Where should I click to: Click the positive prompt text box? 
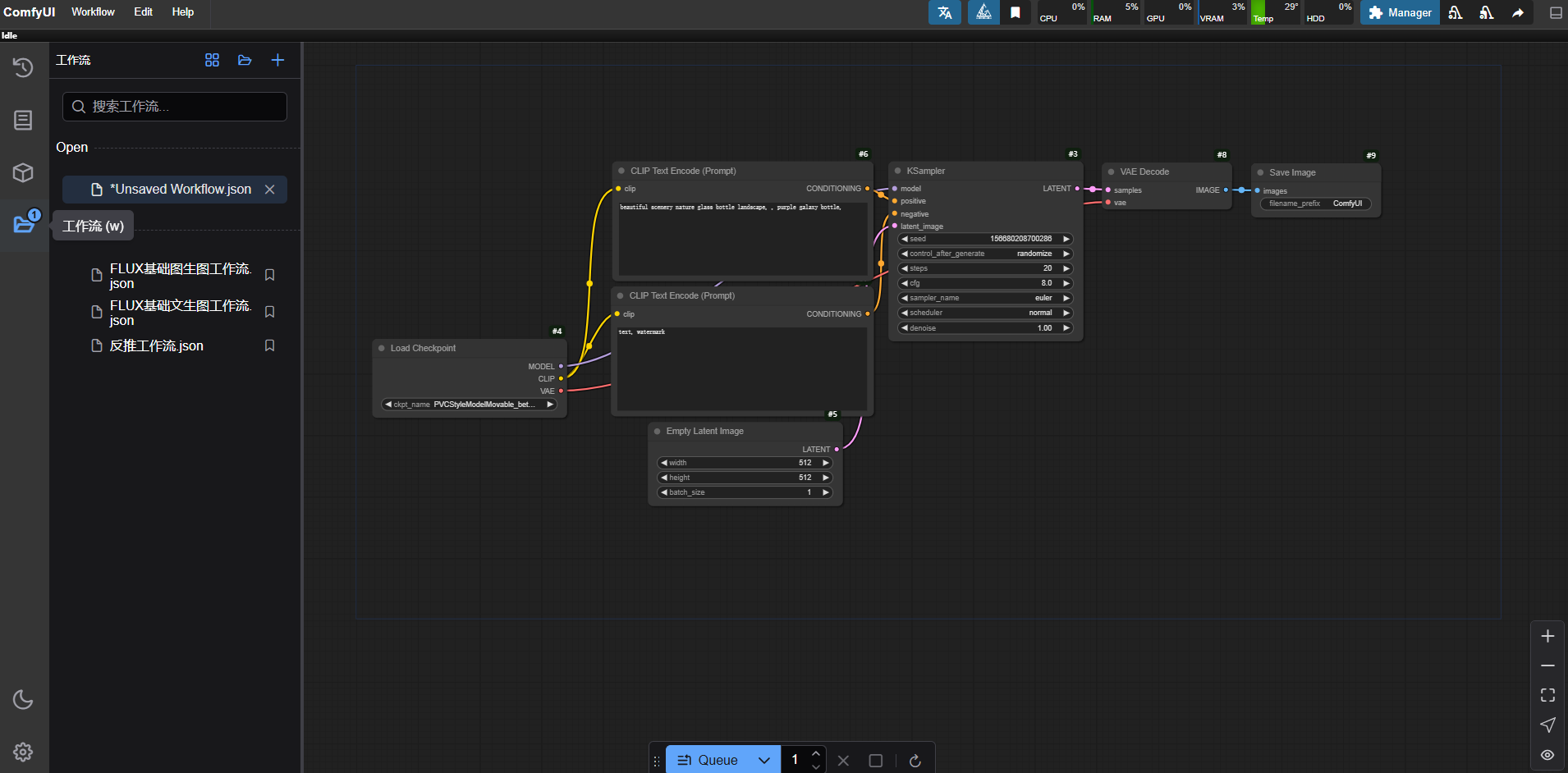743,238
